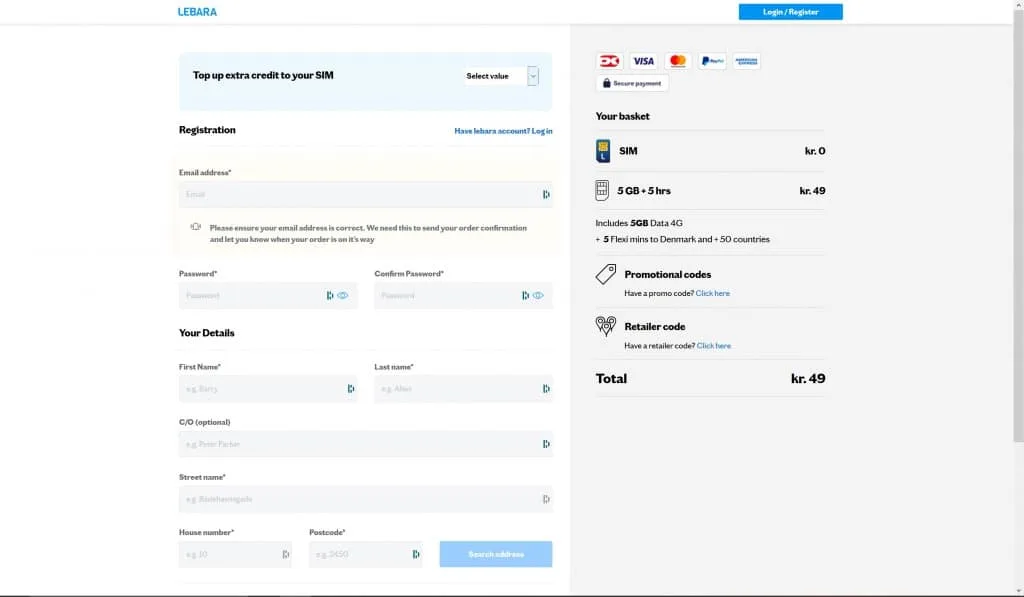The height and width of the screenshot is (597, 1024).
Task: Select the Postcode input field
Action: (x=360, y=554)
